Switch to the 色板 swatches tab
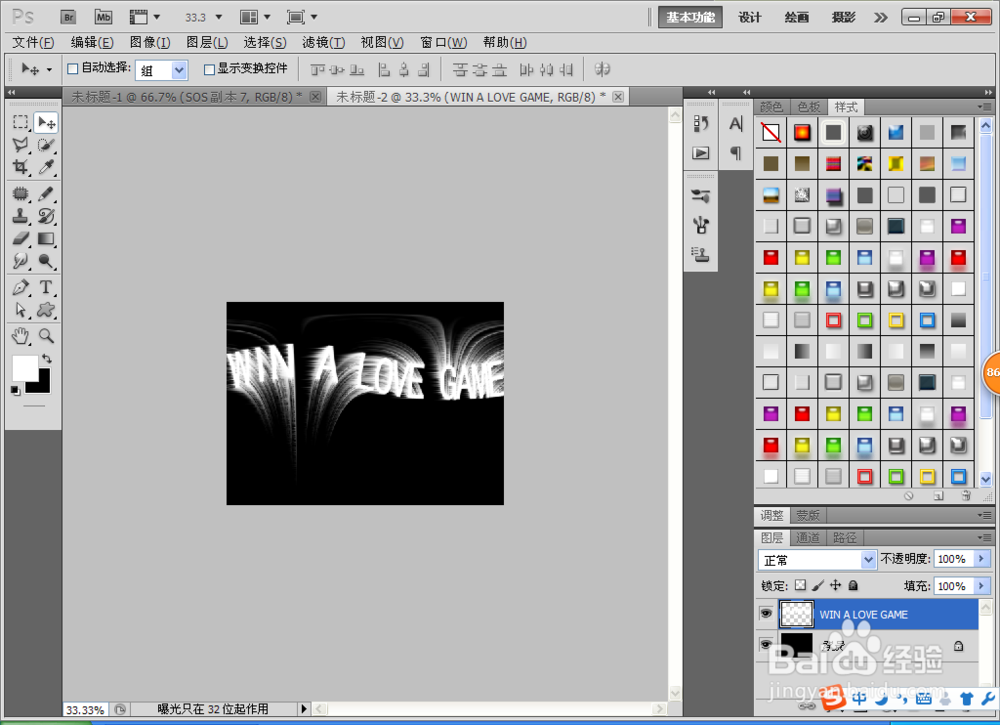Viewport: 1000px width, 725px height. point(809,106)
